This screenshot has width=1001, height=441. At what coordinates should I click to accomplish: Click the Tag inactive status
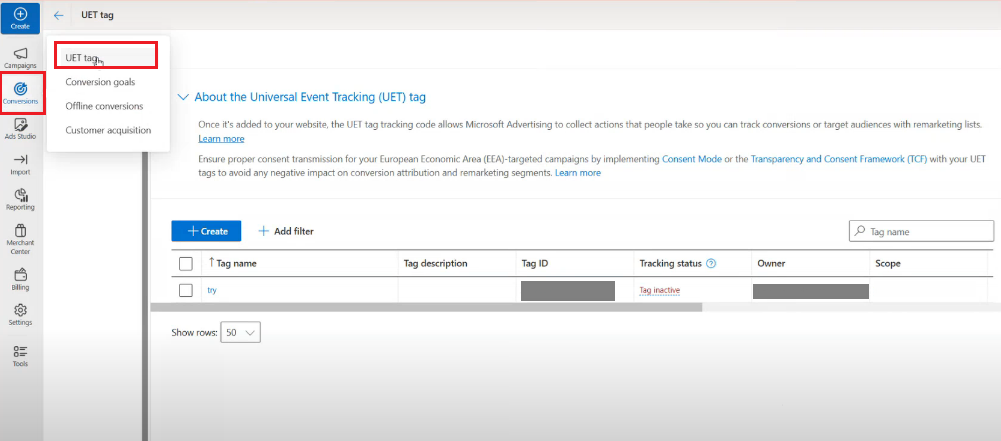659,290
